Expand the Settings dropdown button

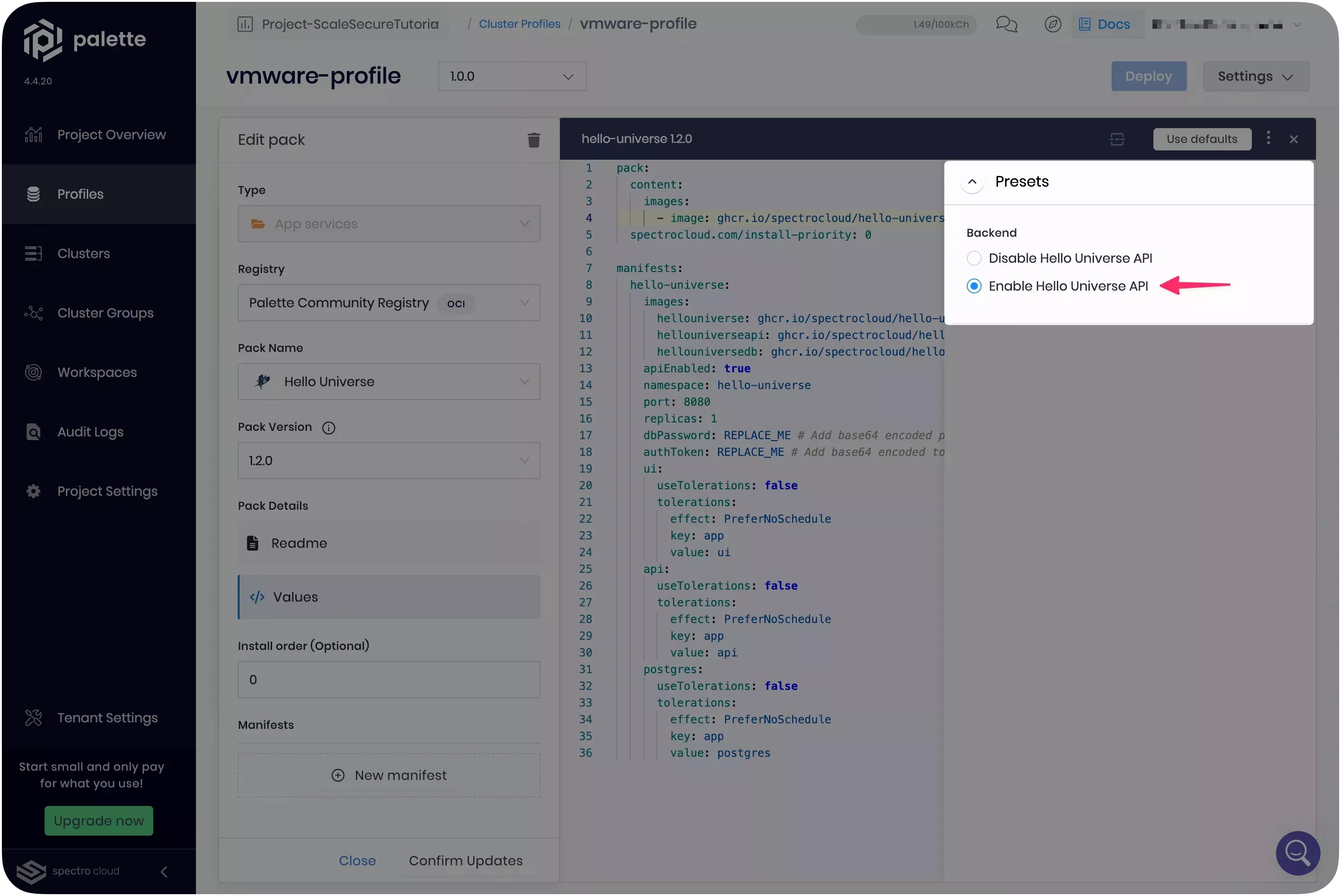coord(1255,77)
